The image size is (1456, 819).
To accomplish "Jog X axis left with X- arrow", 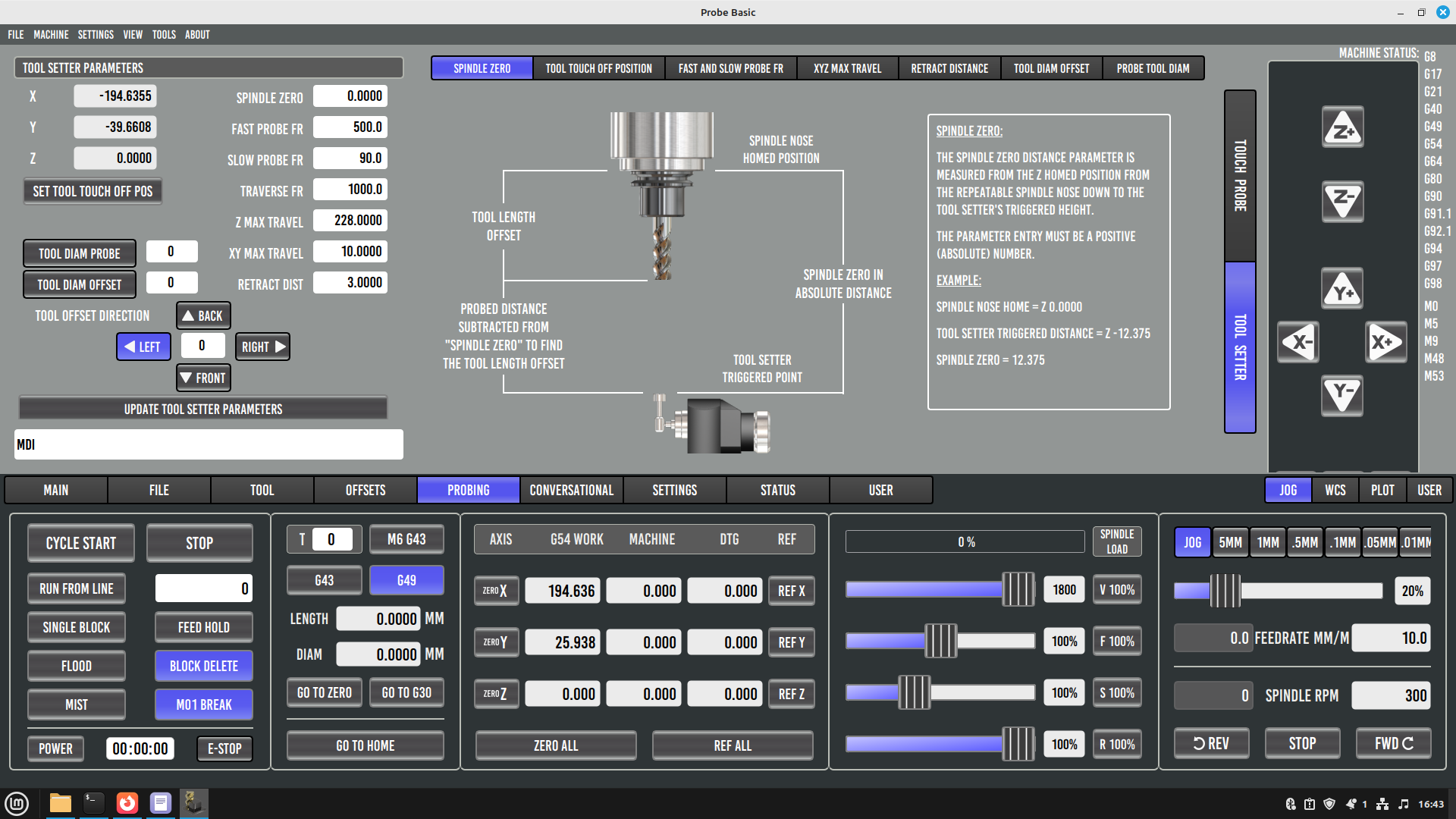I will coord(1298,342).
